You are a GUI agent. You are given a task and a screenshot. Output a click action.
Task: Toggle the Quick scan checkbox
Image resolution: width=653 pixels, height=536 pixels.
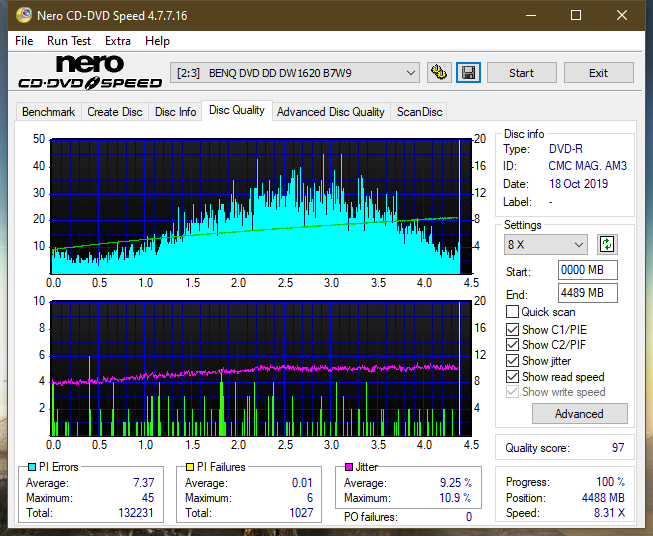tap(512, 312)
